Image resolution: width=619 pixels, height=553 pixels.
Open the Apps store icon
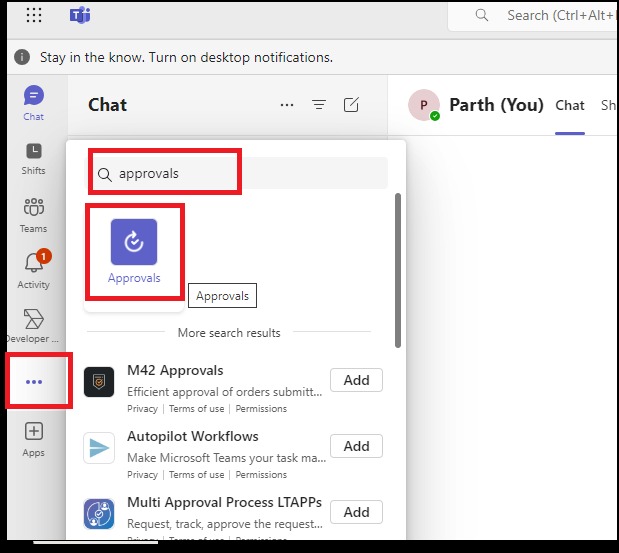34,440
